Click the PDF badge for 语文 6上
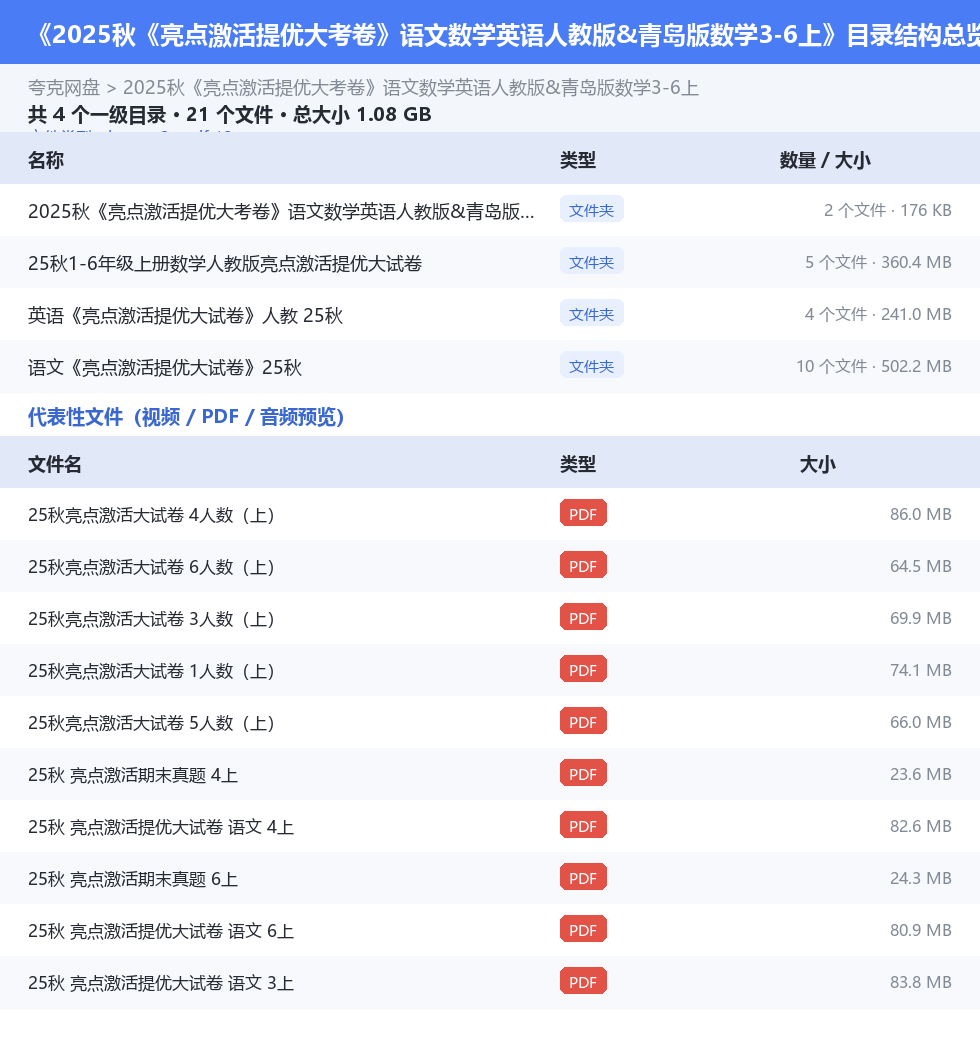This screenshot has height=1040, width=980. point(583,929)
